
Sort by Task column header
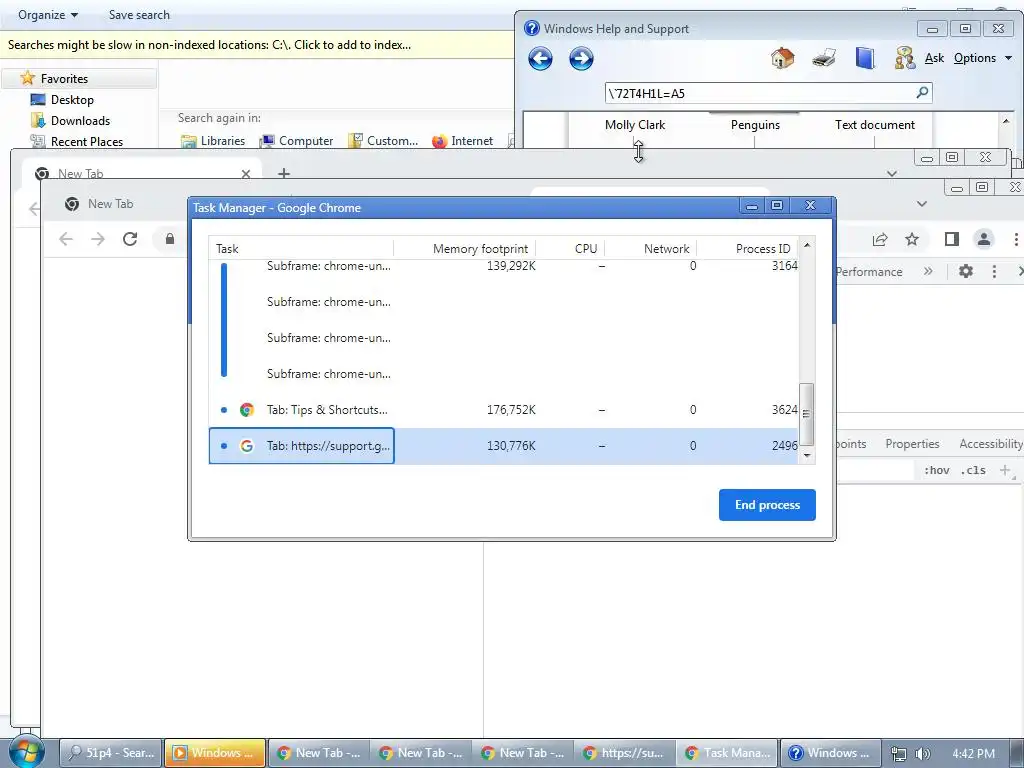coord(301,248)
